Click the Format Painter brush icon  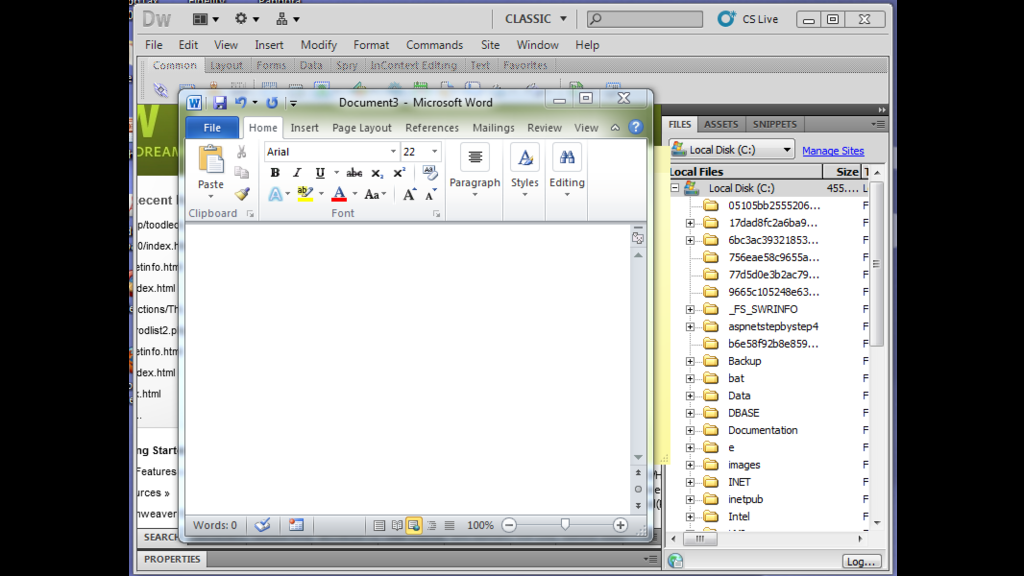click(x=241, y=194)
